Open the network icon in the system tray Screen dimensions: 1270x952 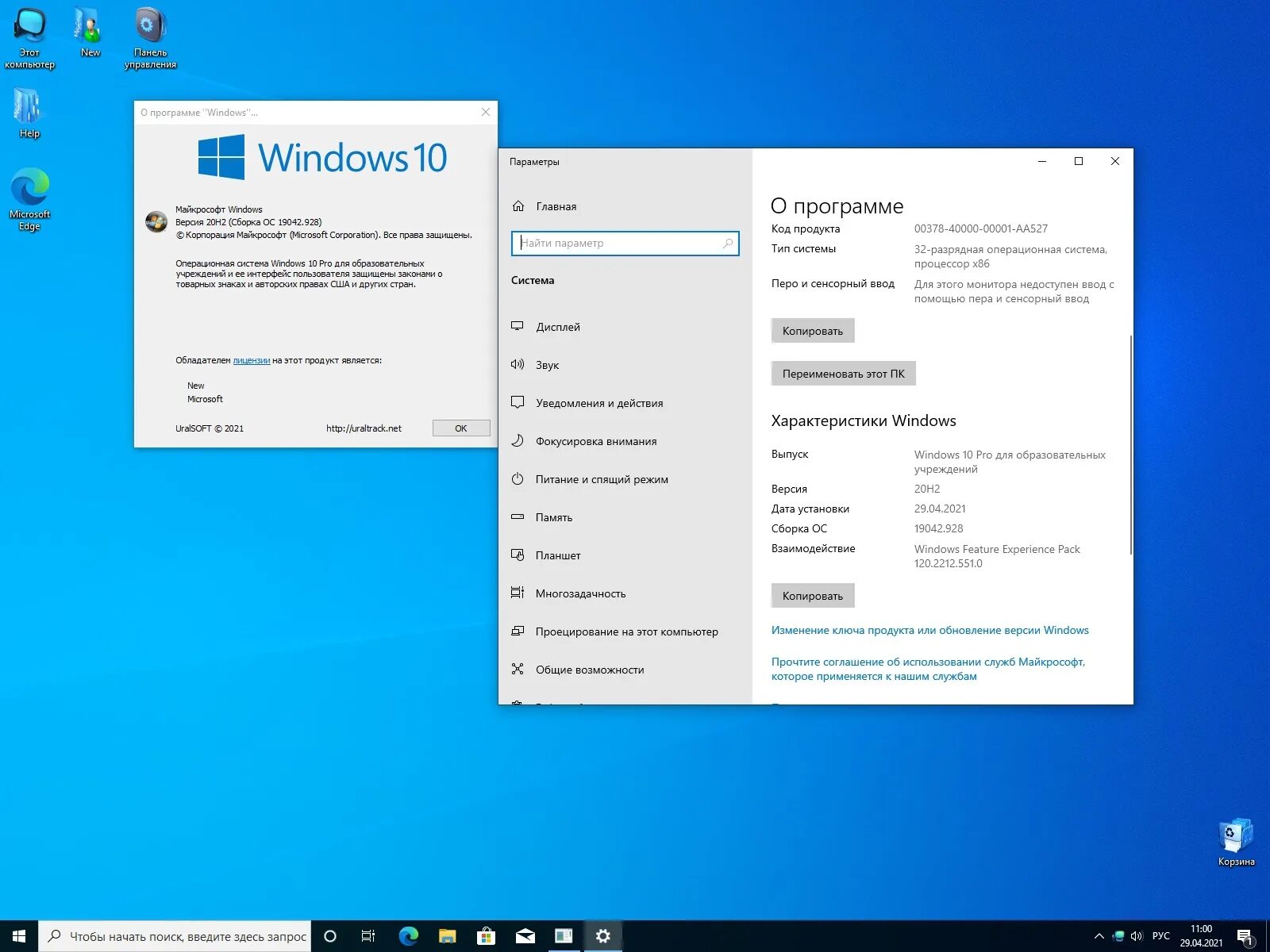tap(1118, 936)
